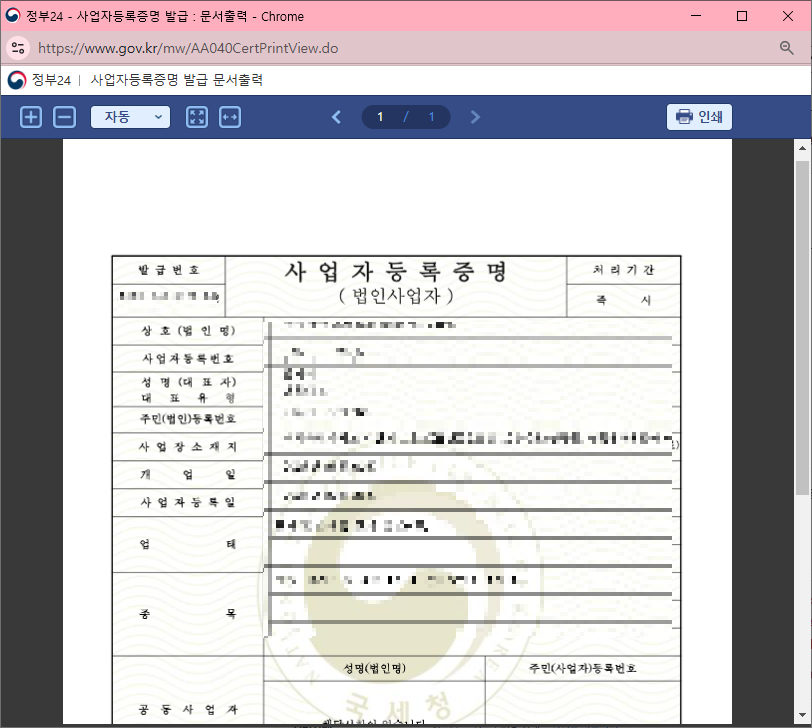This screenshot has width=812, height=728.
Task: Click the 업태 label
Action: click(188, 544)
